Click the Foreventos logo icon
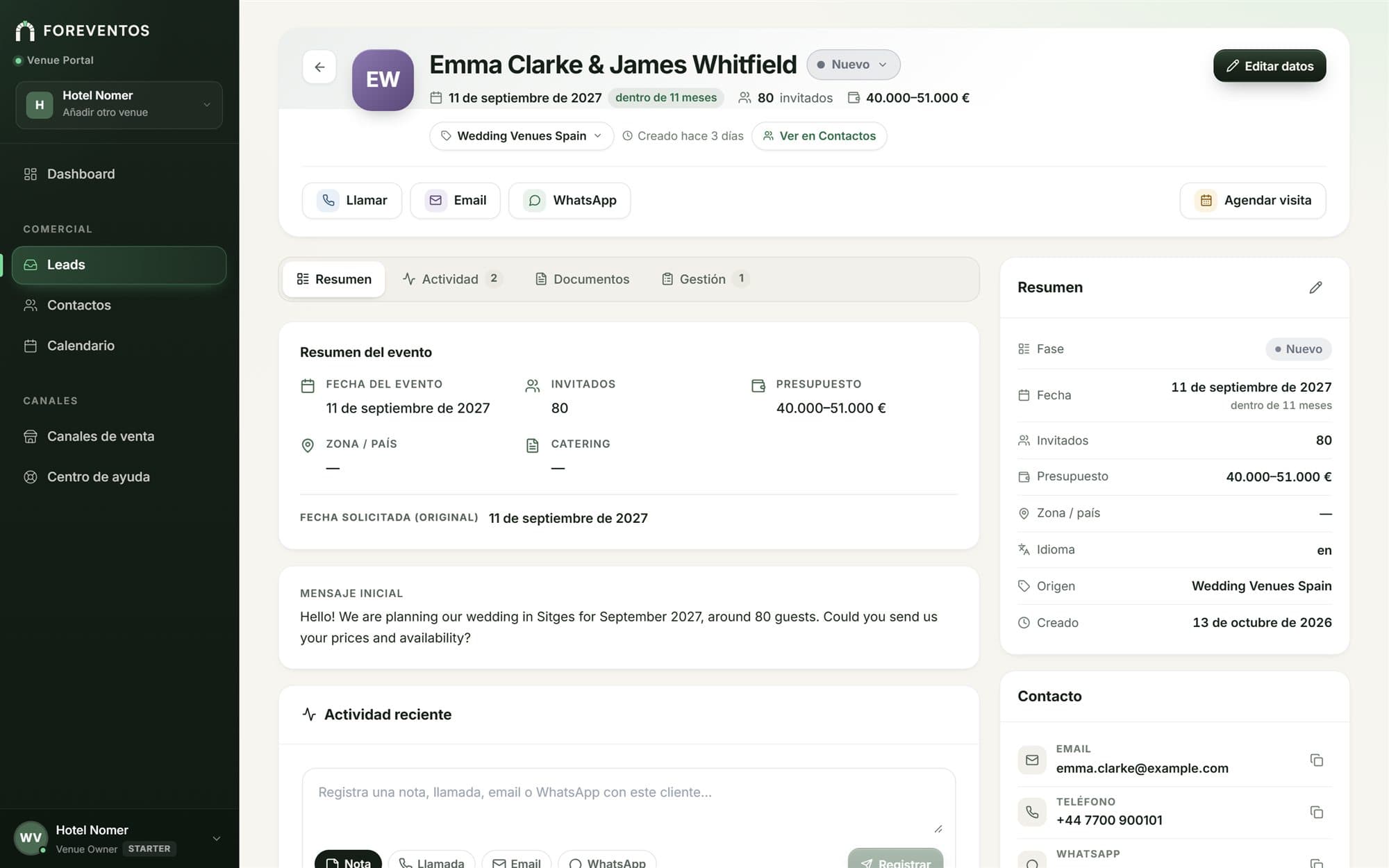Viewport: 1389px width, 868px height. click(x=25, y=31)
